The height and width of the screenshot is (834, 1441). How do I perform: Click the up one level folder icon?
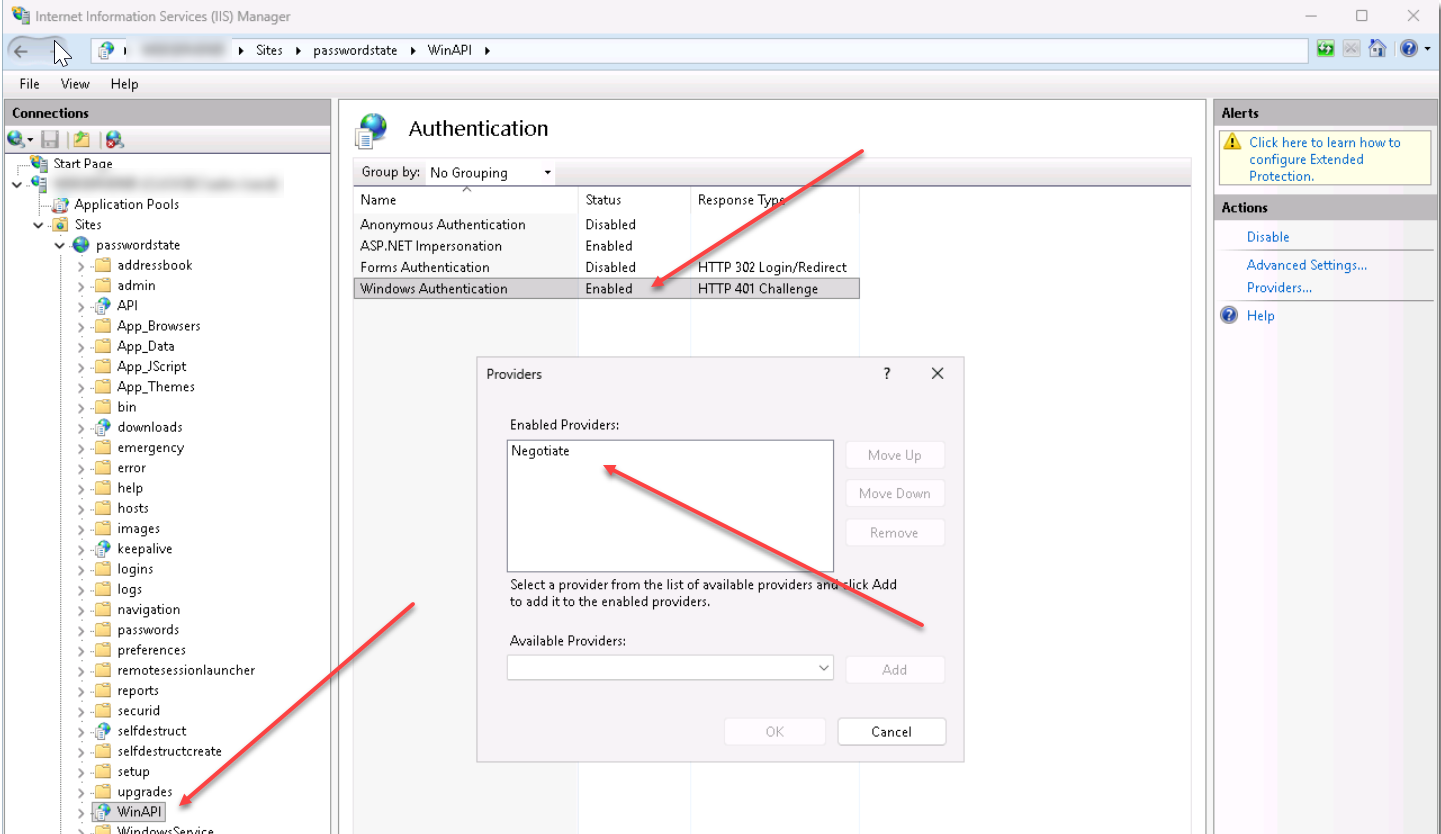(82, 140)
